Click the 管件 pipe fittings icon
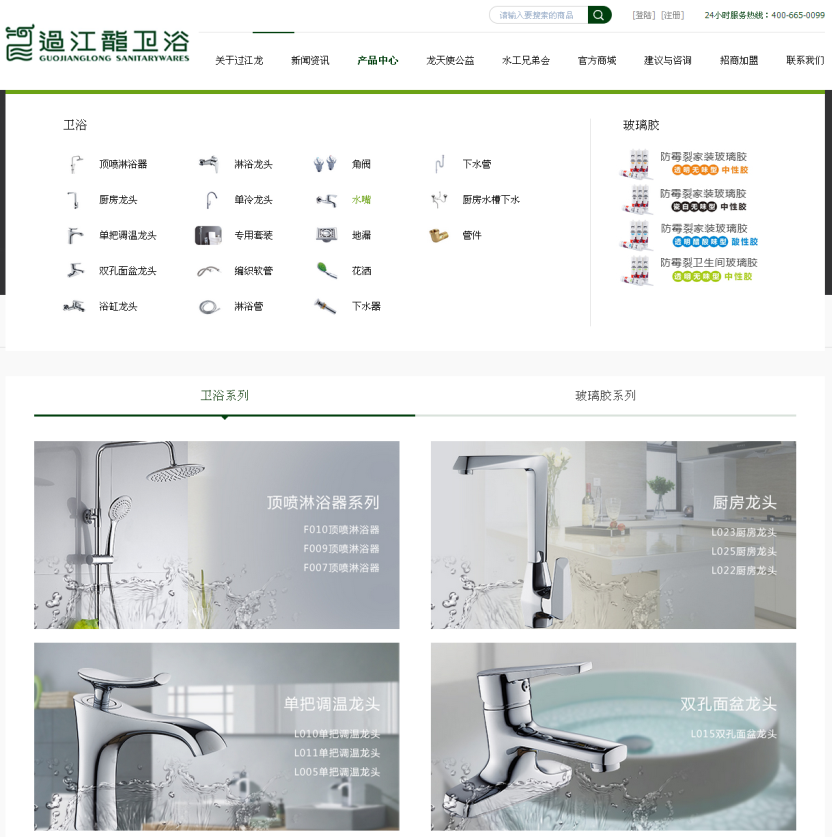 coord(439,235)
